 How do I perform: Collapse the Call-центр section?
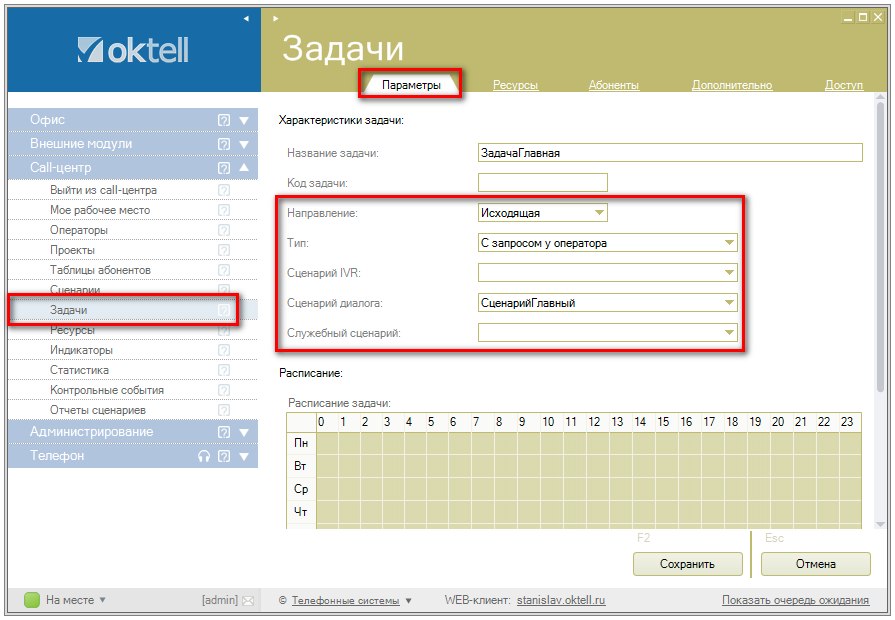click(x=245, y=168)
